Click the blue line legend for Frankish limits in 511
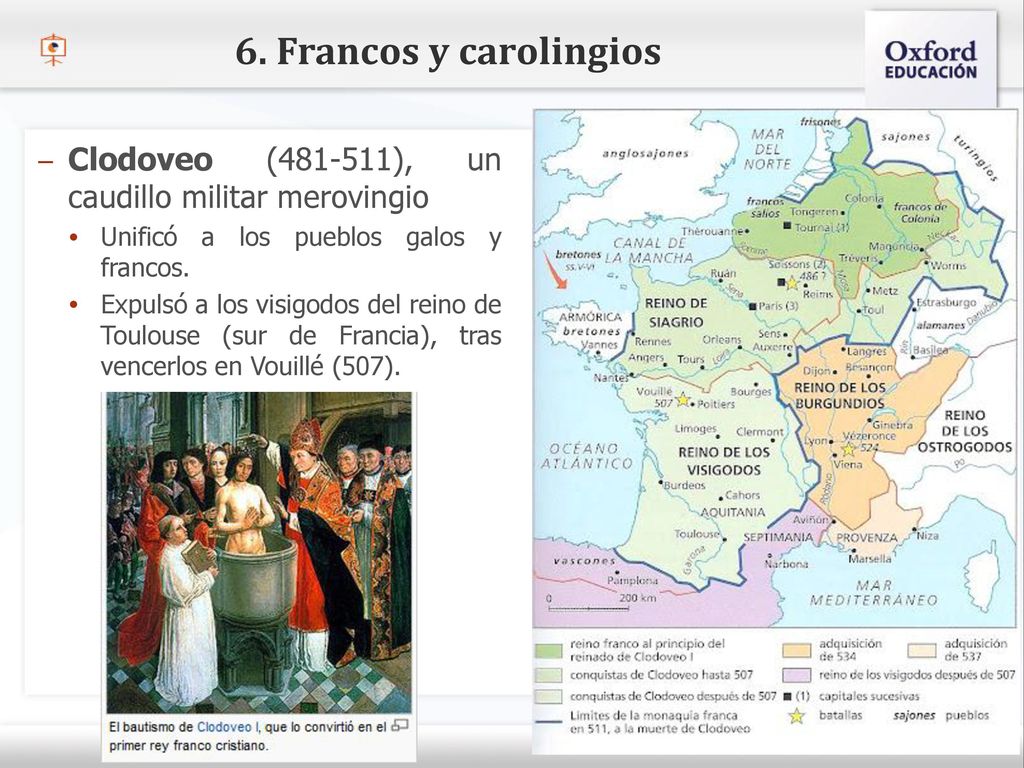Image resolution: width=1024 pixels, height=768 pixels. coord(548,722)
